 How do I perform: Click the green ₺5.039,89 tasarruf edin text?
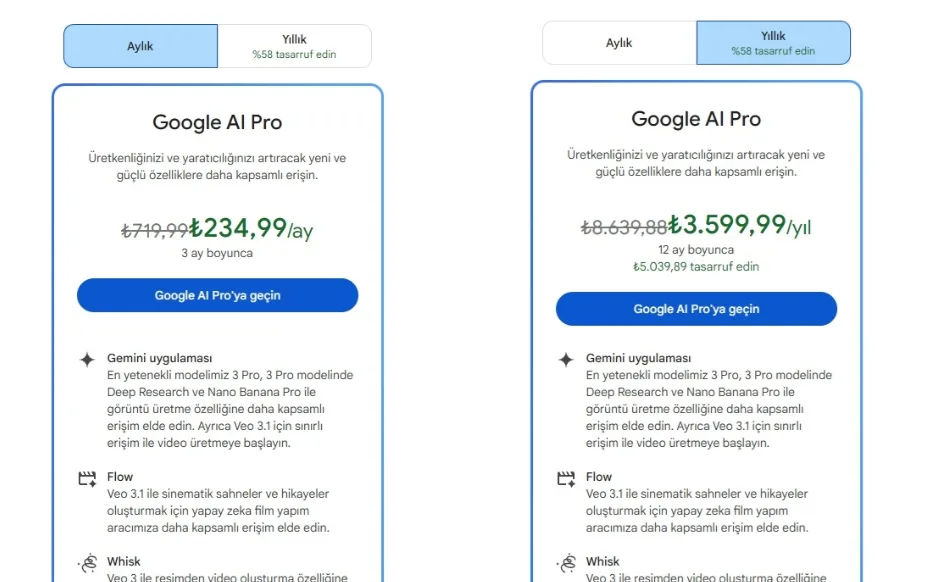696,267
